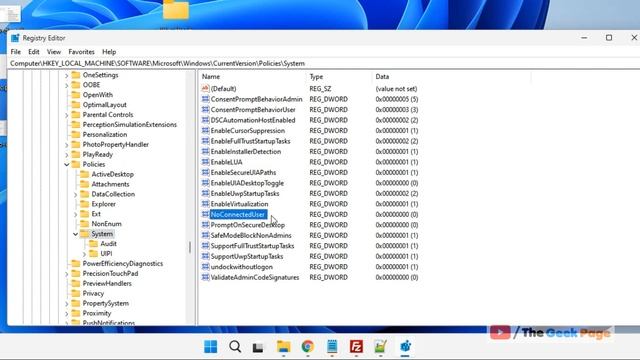
Task: Open the File menu
Action: click(16, 52)
